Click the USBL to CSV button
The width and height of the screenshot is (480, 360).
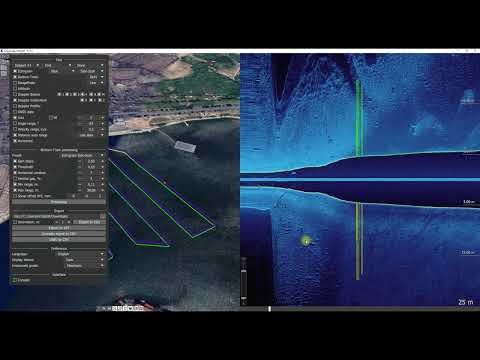pos(59,239)
